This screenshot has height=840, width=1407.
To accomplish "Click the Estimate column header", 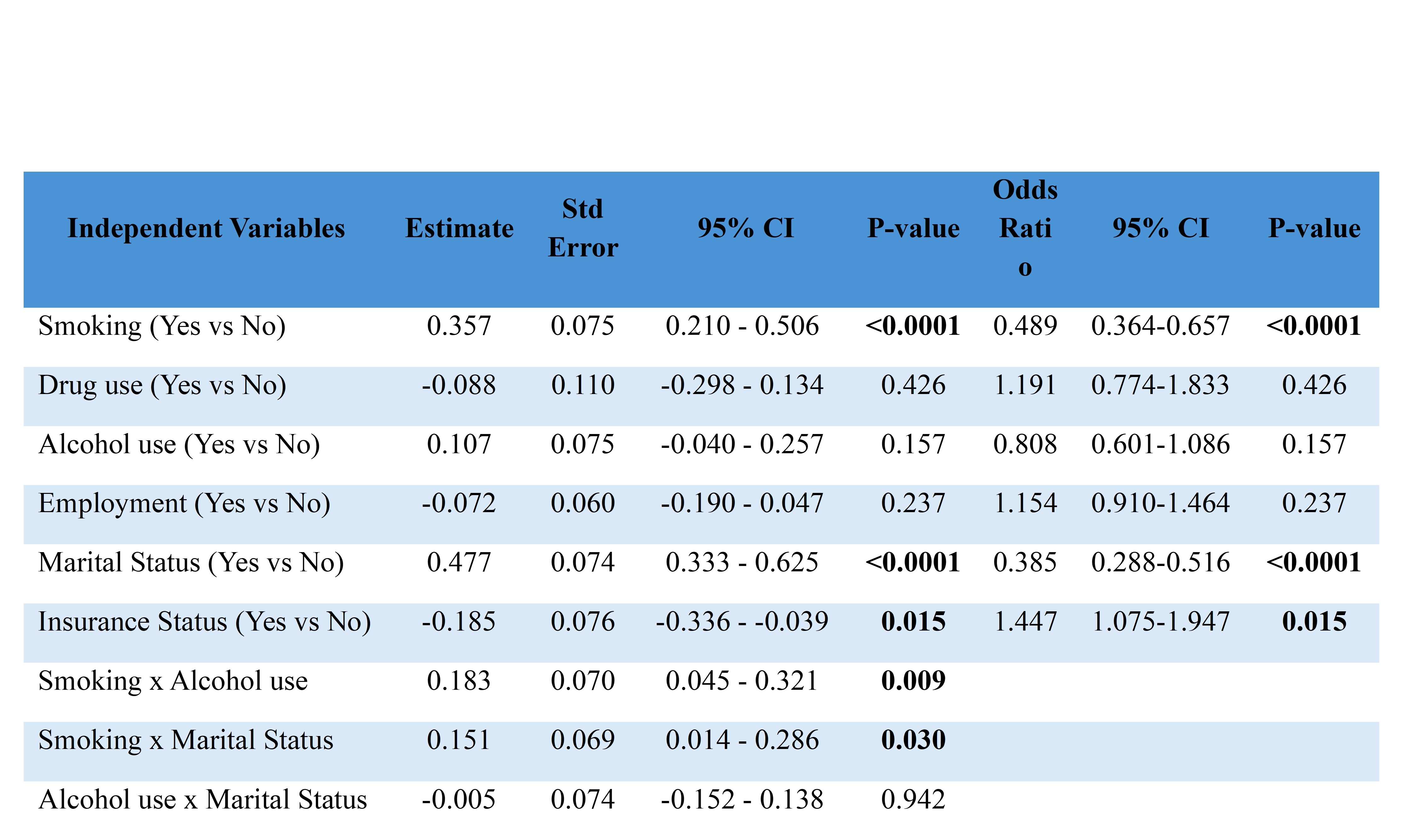I will click(x=459, y=228).
